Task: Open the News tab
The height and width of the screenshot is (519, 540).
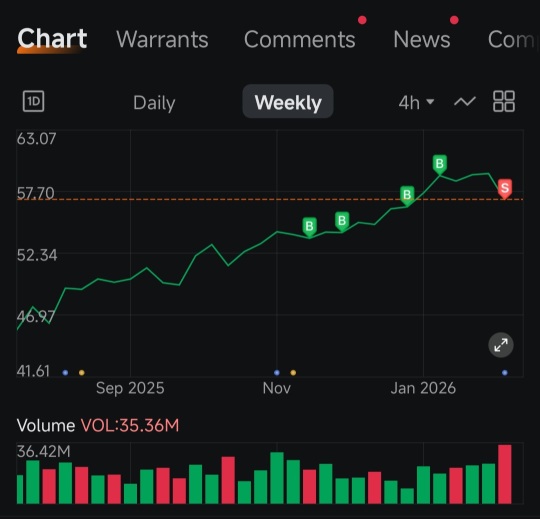Action: coord(422,39)
